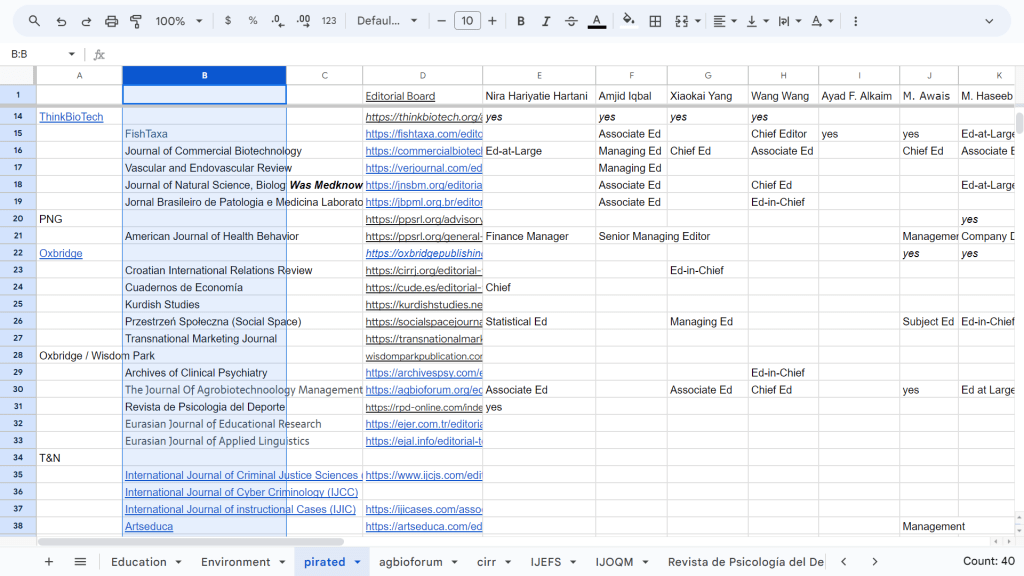Activate the paint format roller

click(x=136, y=21)
